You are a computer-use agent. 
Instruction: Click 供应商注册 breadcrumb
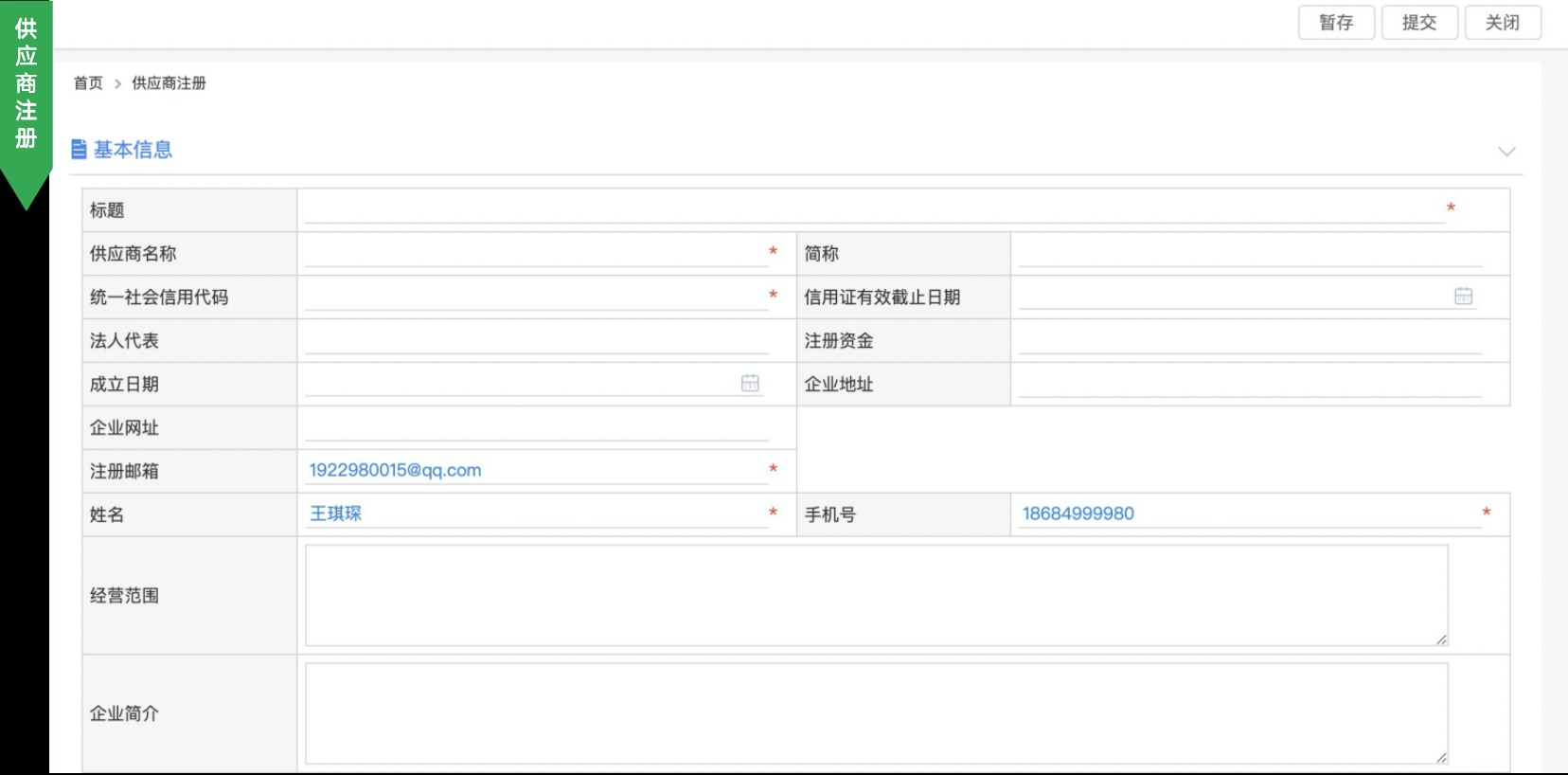(x=169, y=83)
